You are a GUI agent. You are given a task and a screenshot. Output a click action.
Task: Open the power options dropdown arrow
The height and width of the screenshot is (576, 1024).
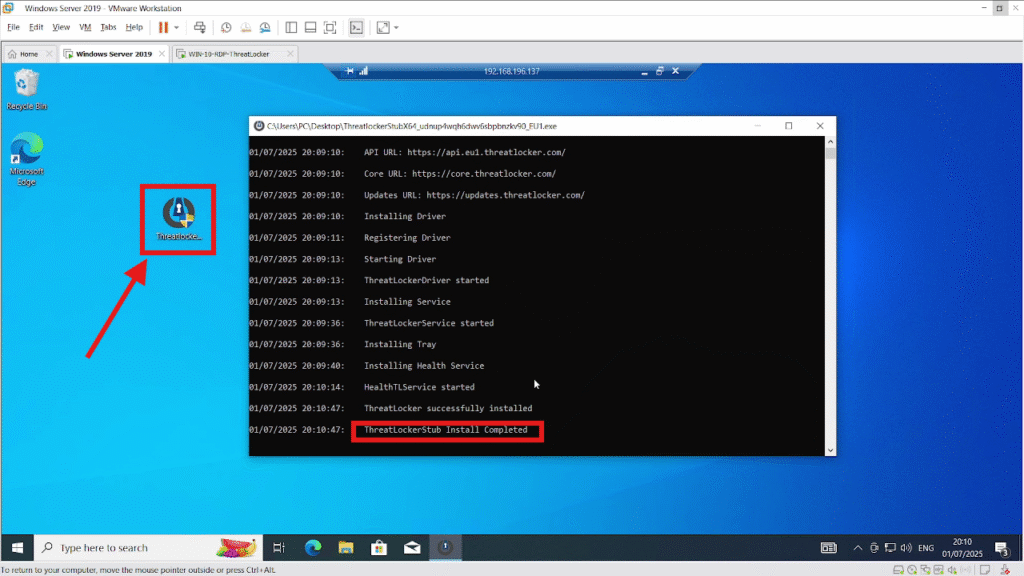(x=176, y=27)
